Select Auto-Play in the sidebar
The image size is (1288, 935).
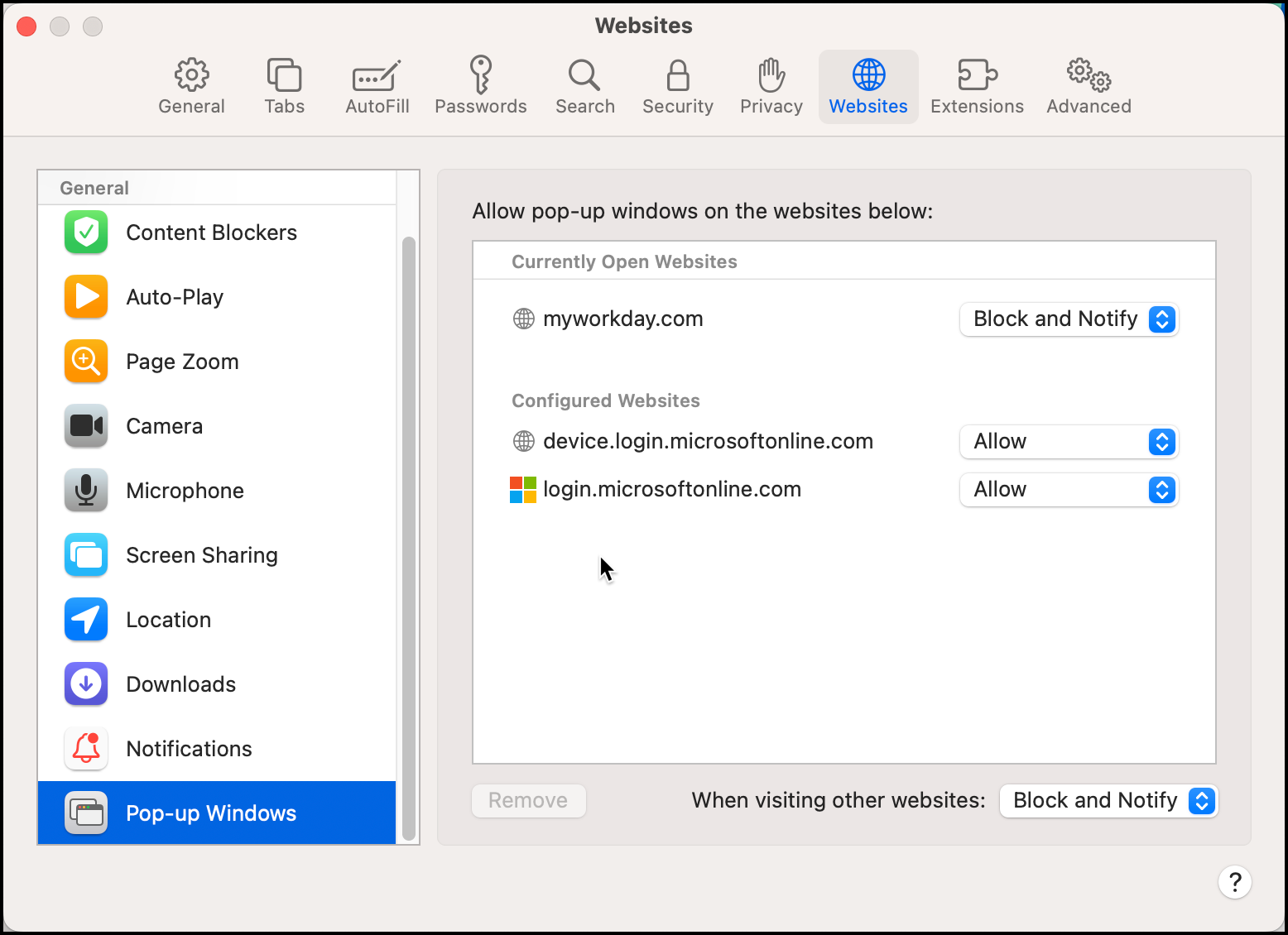[175, 297]
